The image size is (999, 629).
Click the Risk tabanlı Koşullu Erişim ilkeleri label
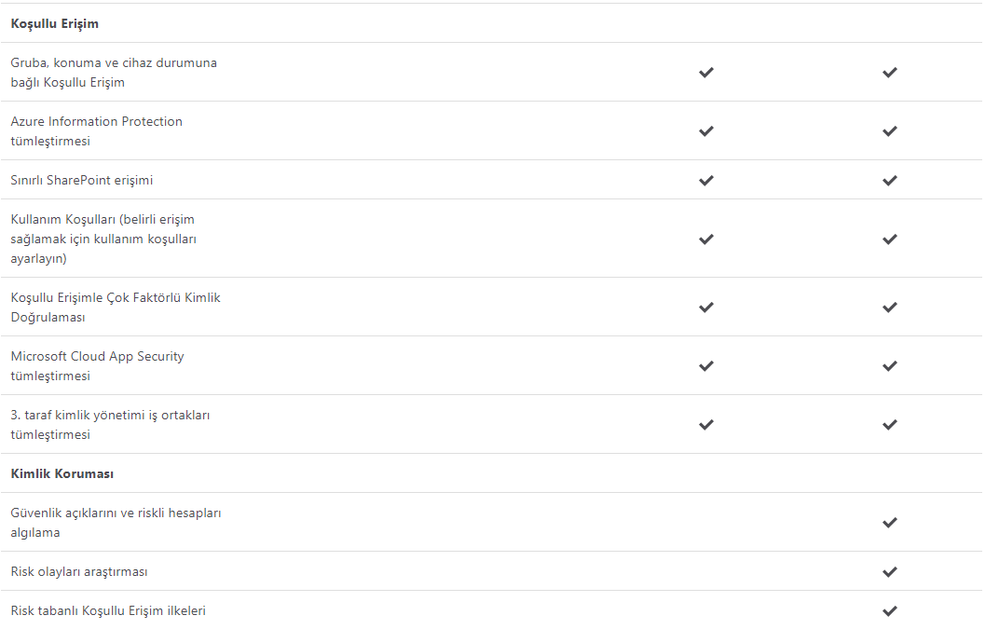point(108,611)
